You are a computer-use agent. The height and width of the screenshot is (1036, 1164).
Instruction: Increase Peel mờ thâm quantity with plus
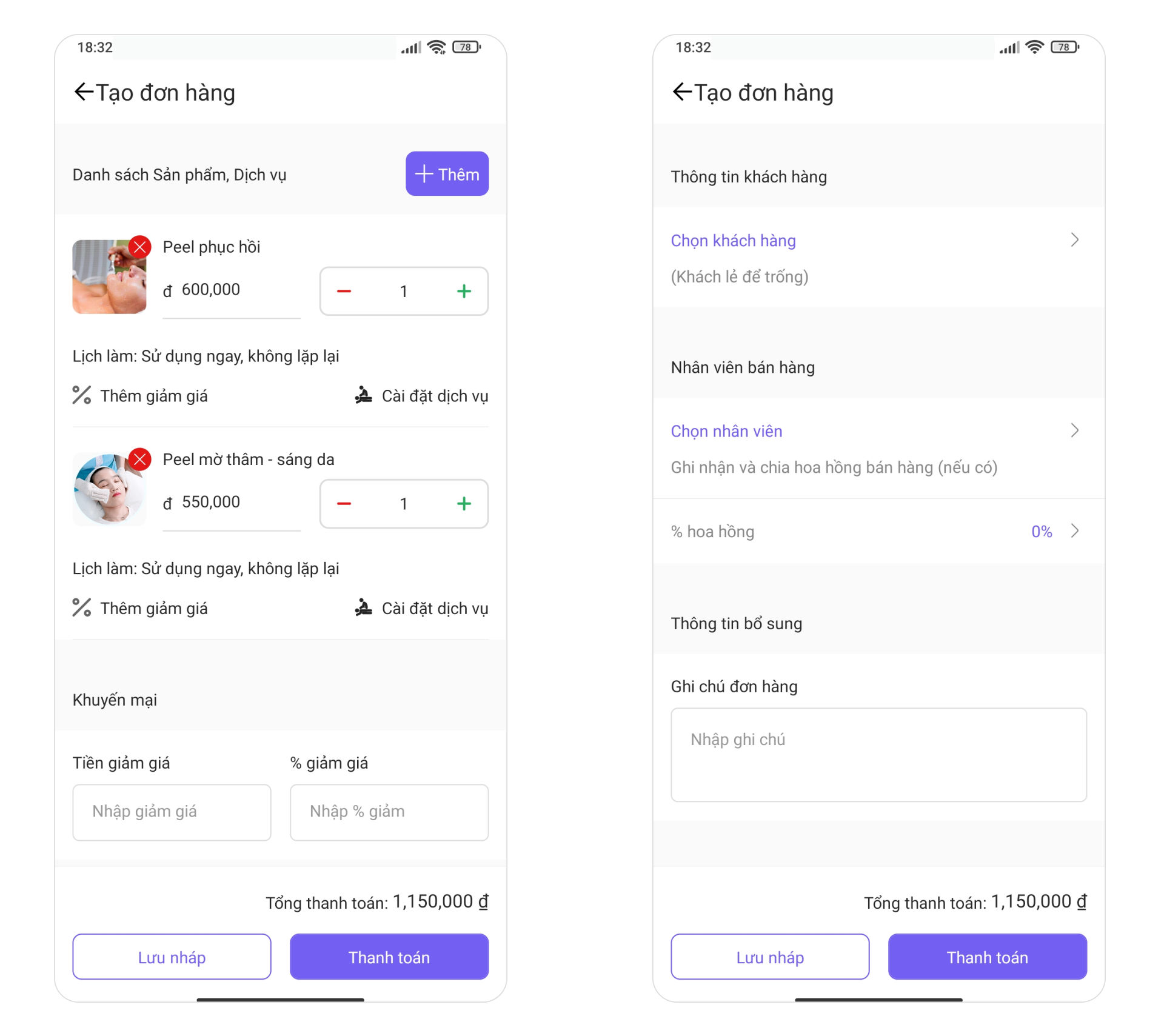pyautogui.click(x=464, y=504)
